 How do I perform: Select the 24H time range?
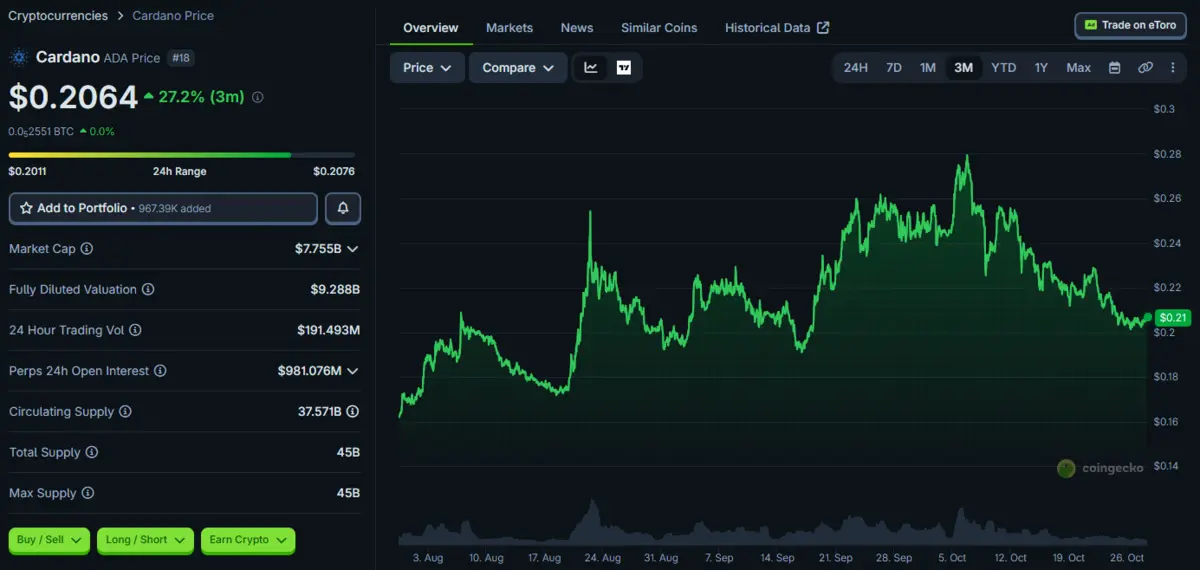pos(856,68)
